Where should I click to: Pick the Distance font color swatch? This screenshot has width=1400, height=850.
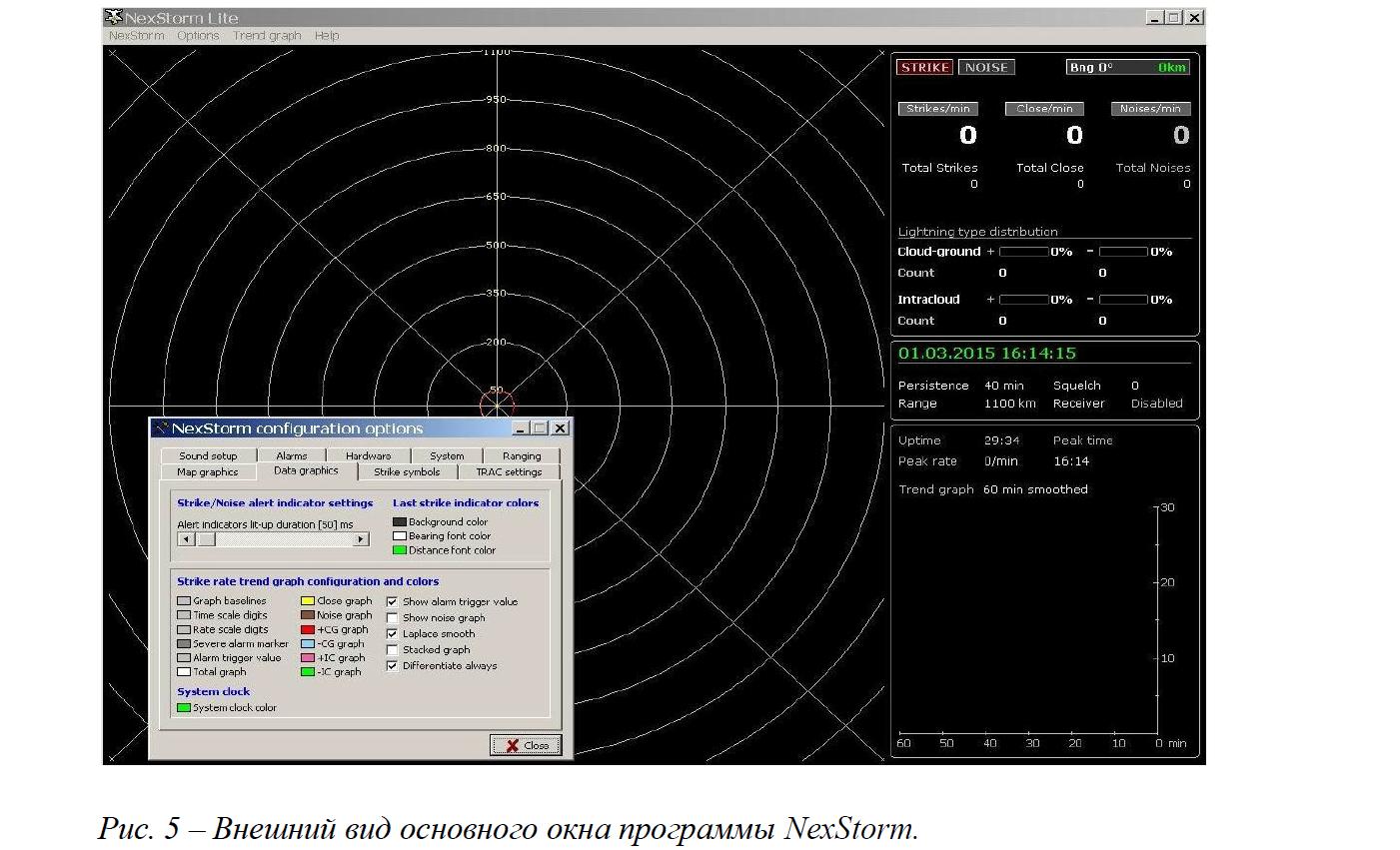400,550
